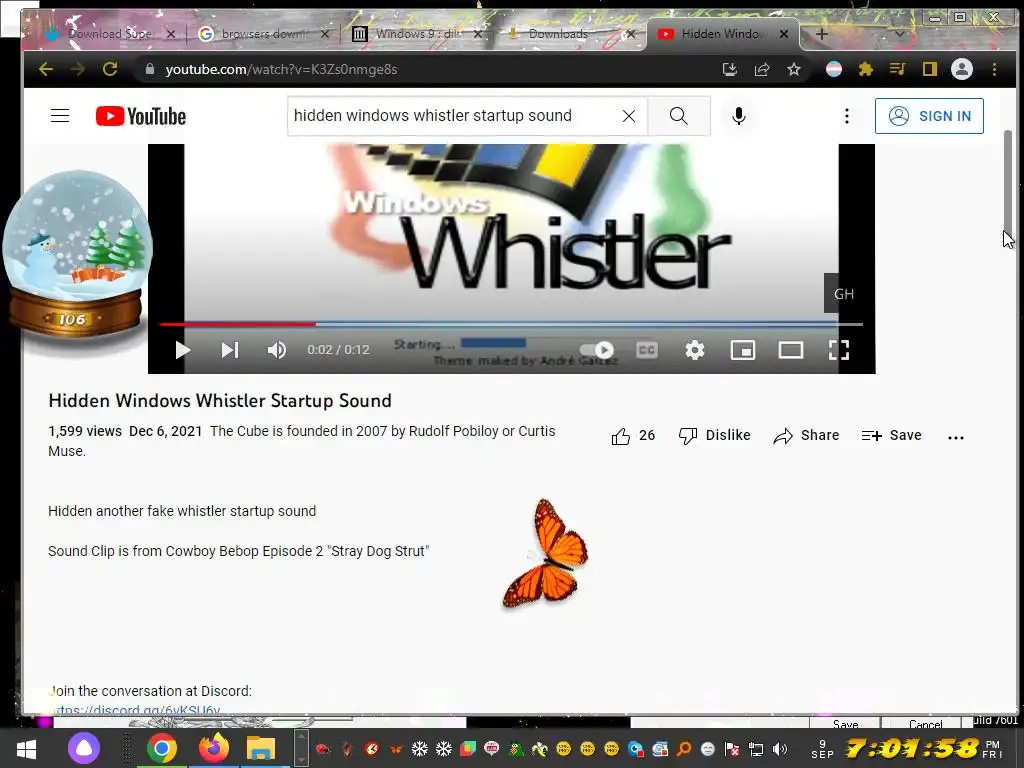Like the video with thumbs up
This screenshot has height=768, width=1024.
point(633,436)
